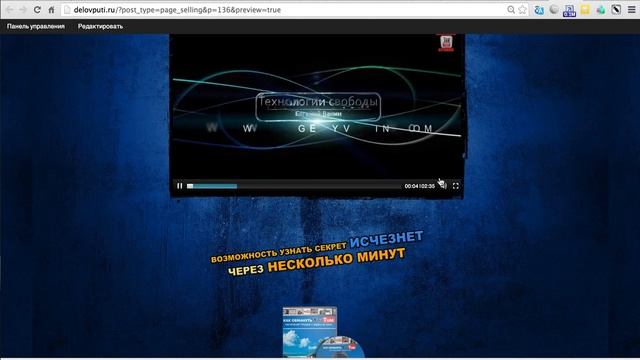Open Панель управления in admin bar

(x=36, y=26)
